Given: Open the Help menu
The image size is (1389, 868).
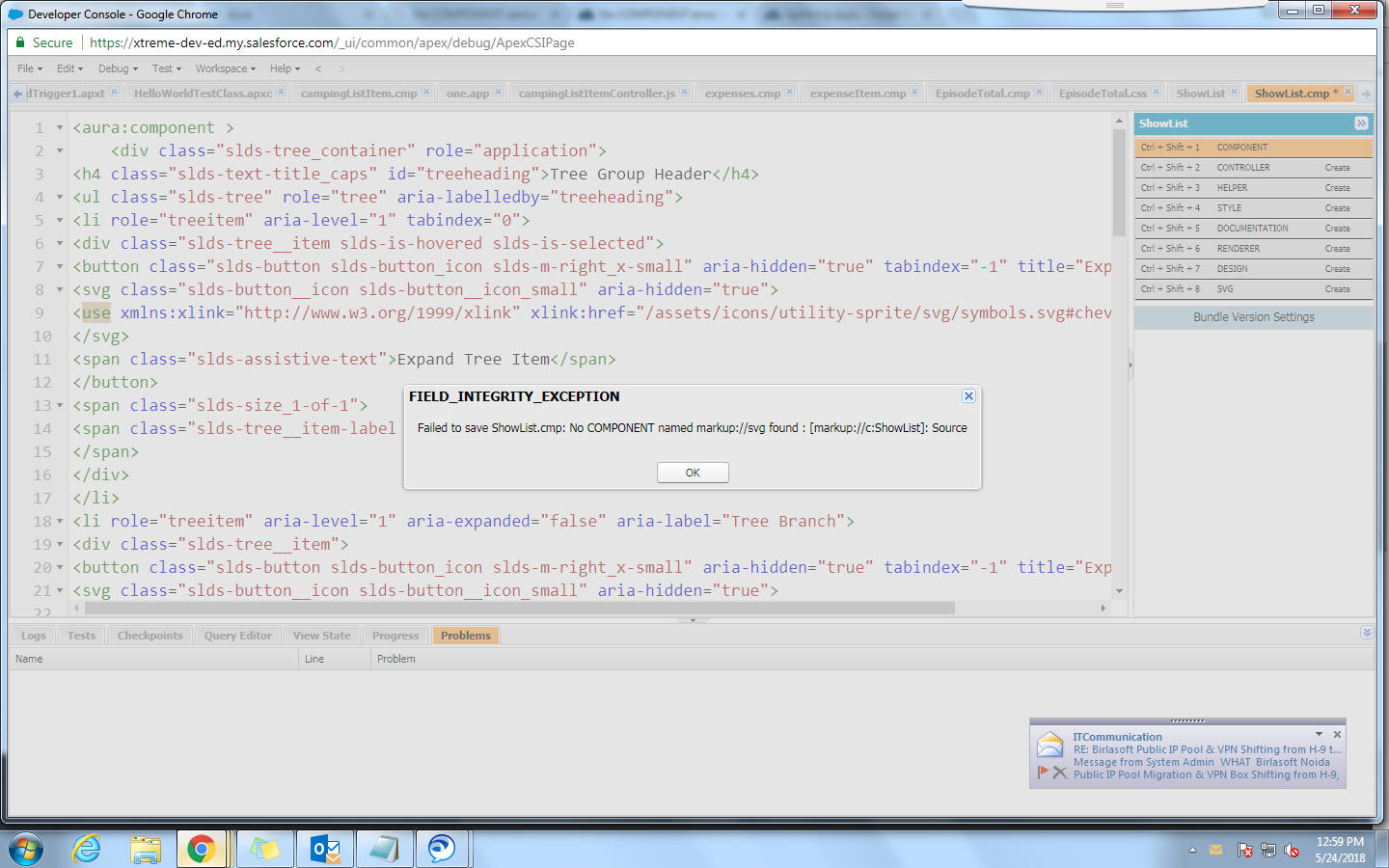Looking at the screenshot, I should coord(285,68).
